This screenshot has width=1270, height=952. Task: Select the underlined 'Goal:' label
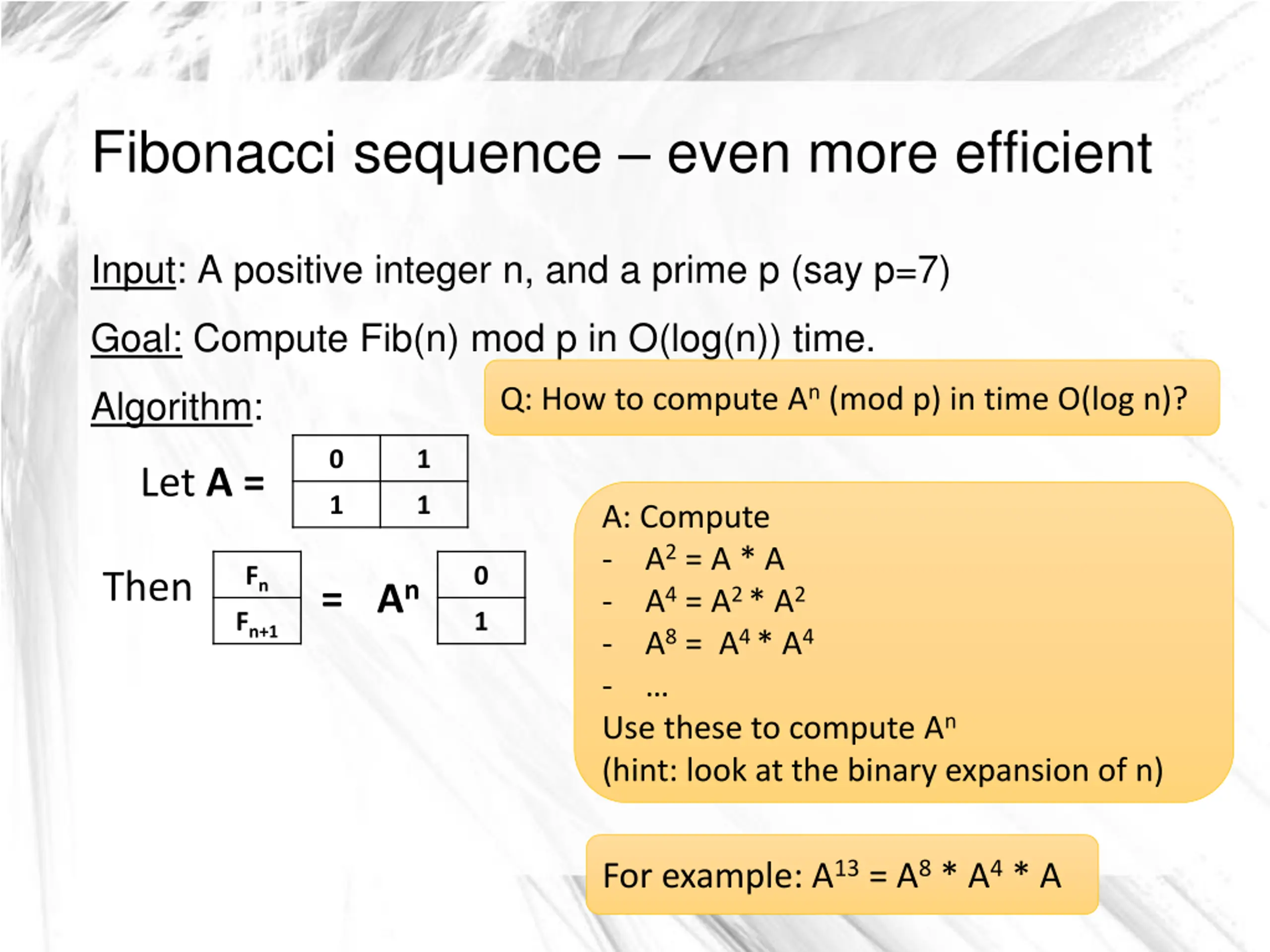[136, 338]
